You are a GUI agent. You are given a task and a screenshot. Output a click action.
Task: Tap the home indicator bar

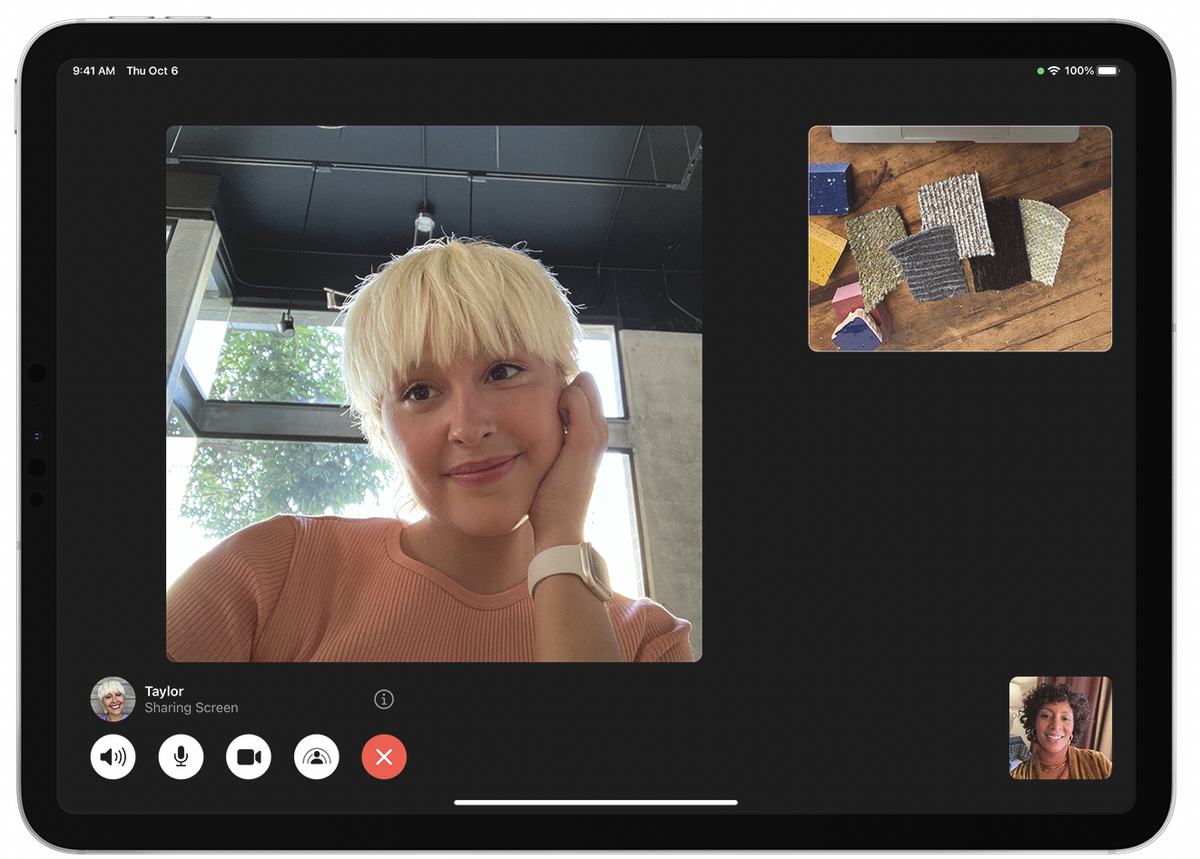596,802
